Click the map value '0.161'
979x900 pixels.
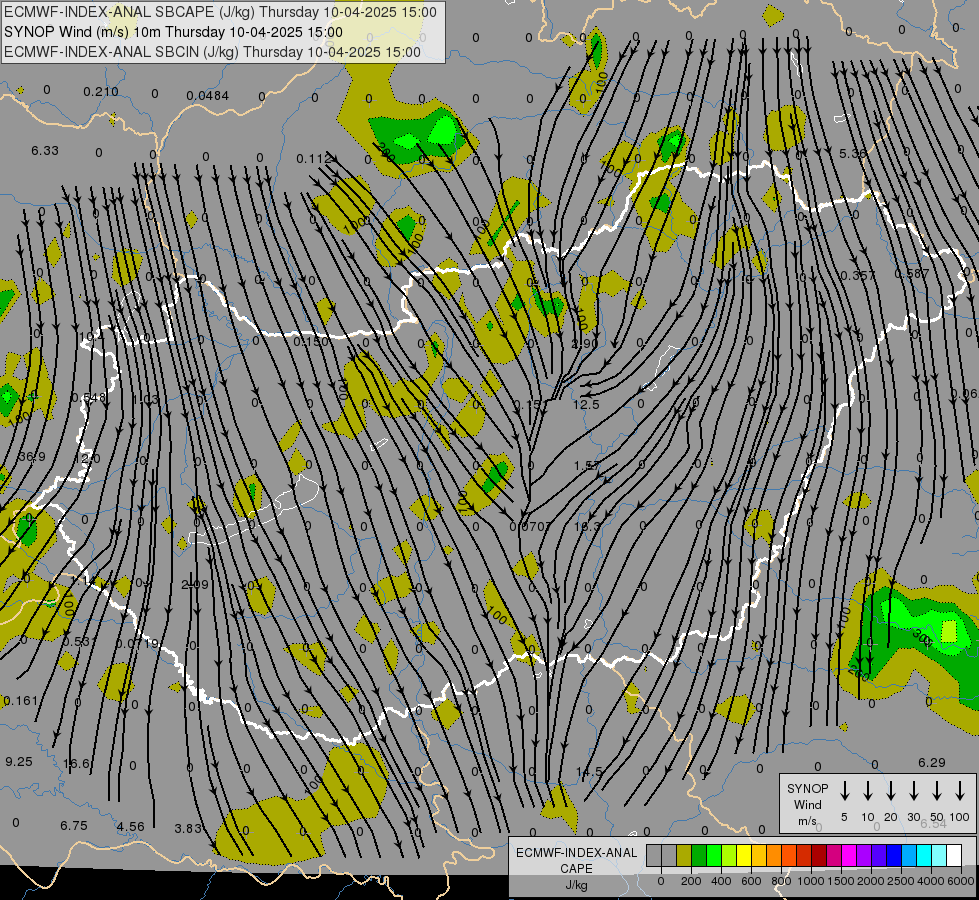point(21,701)
